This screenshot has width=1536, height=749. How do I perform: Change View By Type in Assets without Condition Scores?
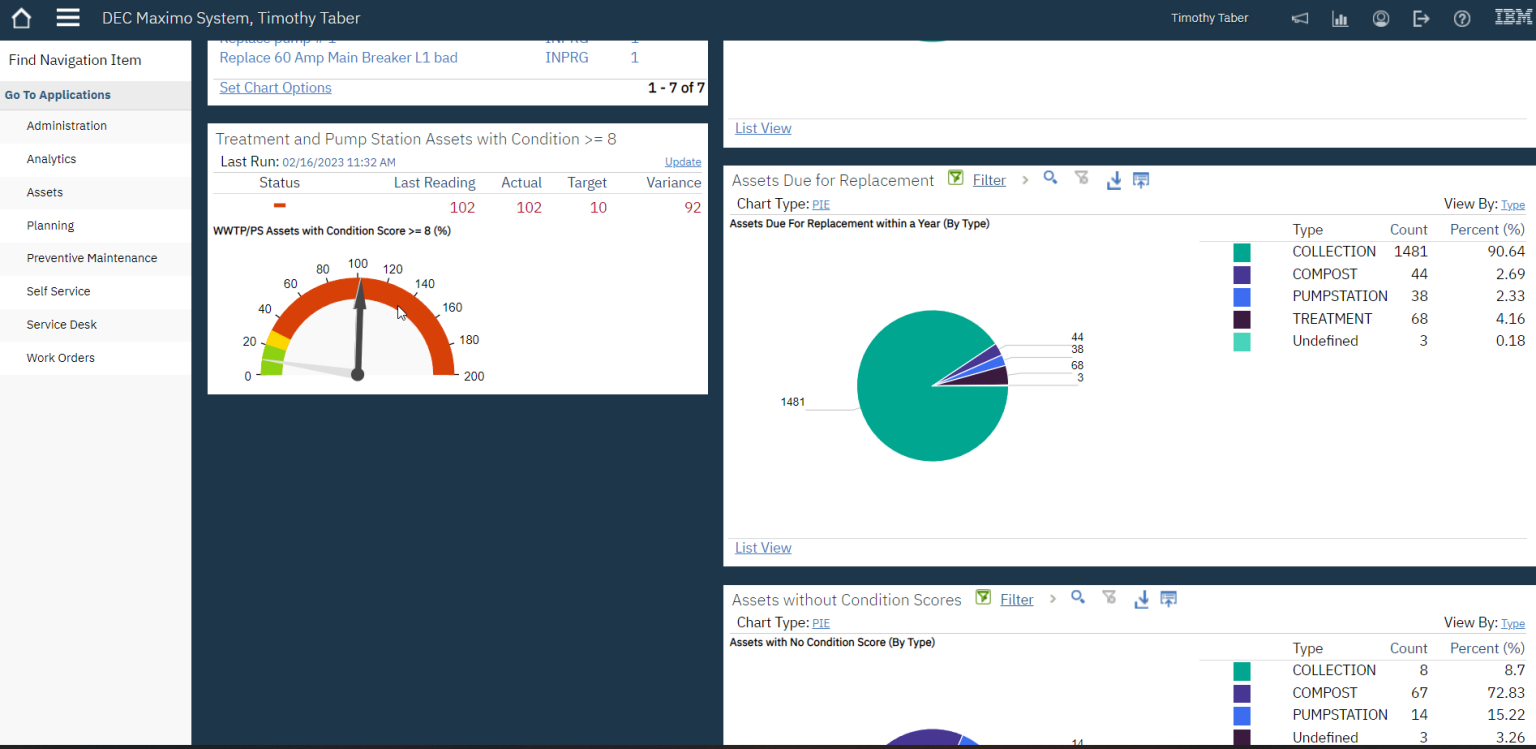(x=1513, y=624)
